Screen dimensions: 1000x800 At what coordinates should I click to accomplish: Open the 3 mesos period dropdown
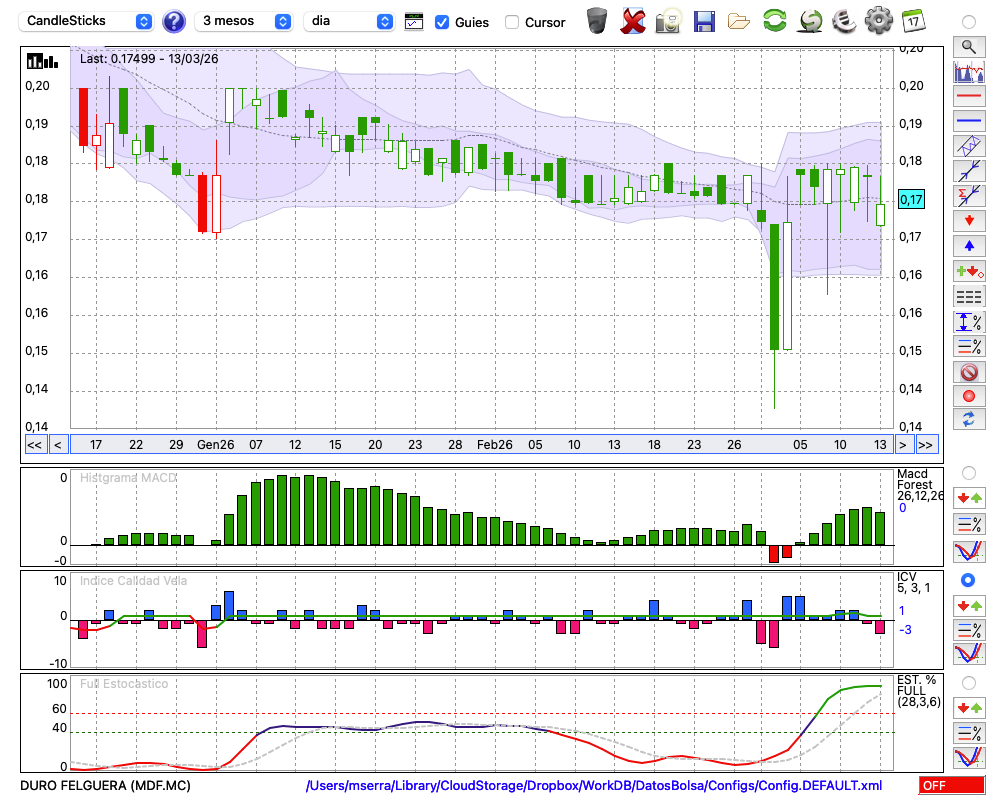(245, 21)
